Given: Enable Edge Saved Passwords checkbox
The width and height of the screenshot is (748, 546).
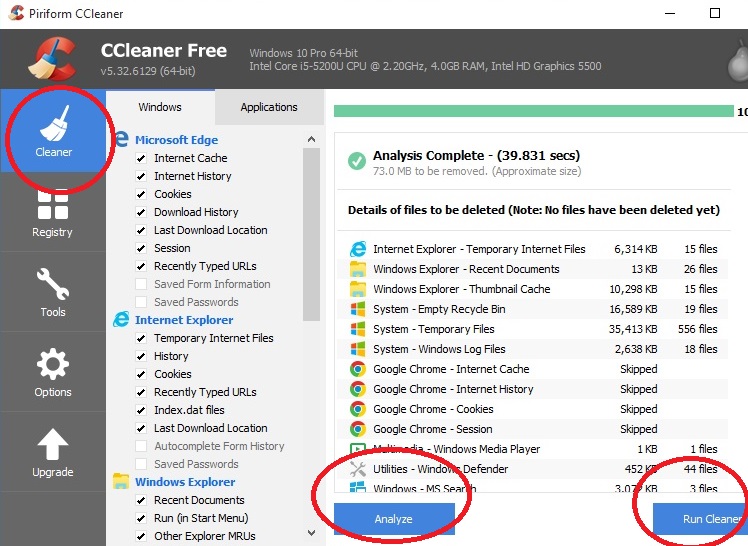Looking at the screenshot, I should tap(141, 302).
